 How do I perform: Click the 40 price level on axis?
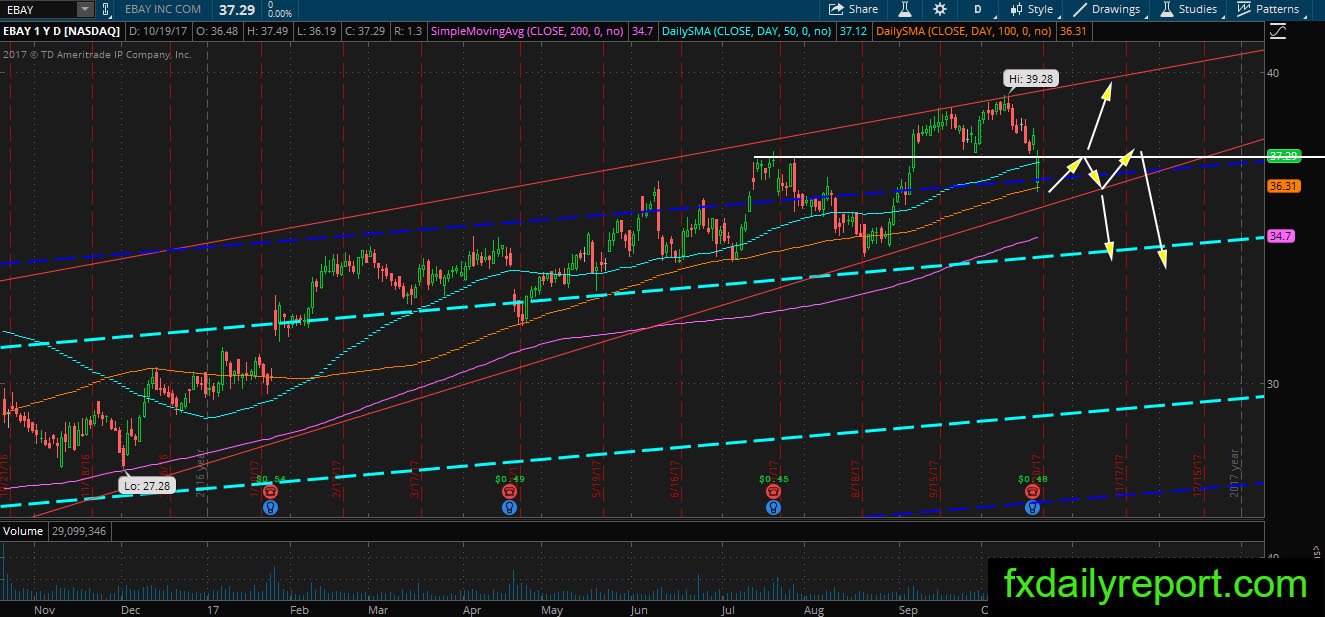point(1273,72)
